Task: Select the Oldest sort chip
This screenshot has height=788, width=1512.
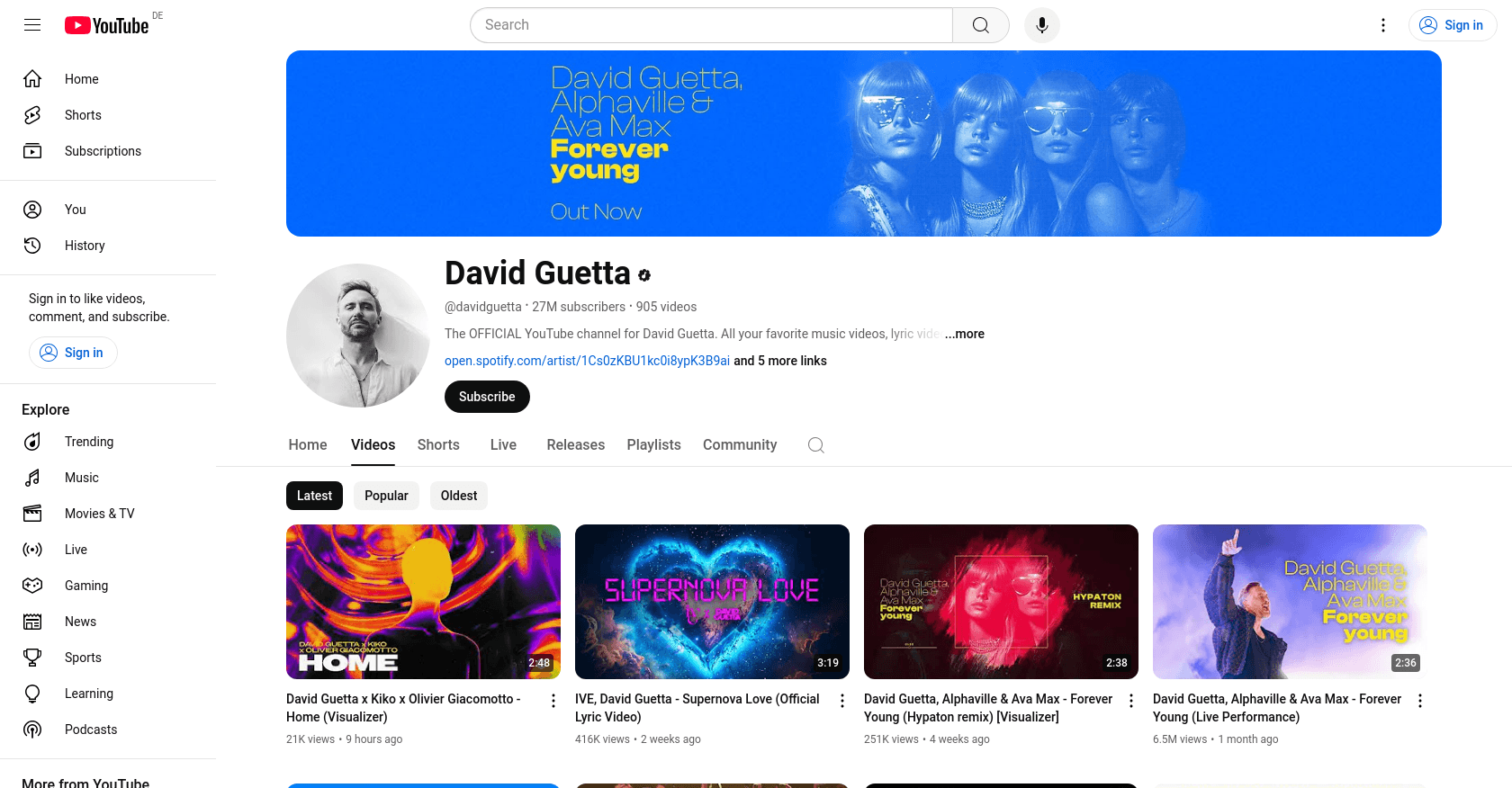Action: tap(459, 496)
